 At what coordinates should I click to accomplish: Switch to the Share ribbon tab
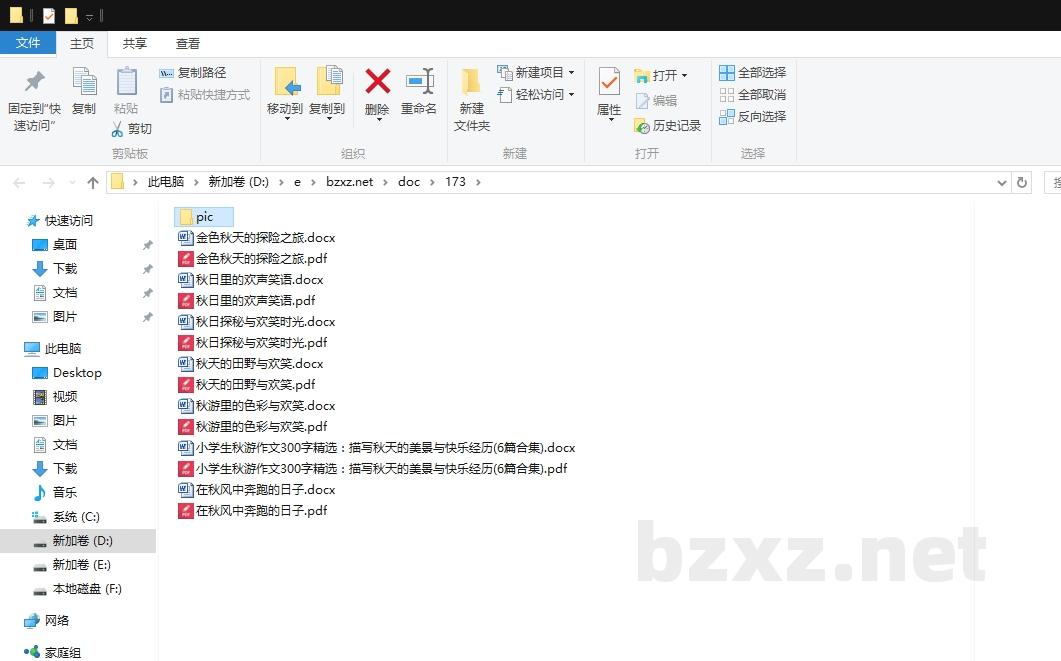(135, 43)
